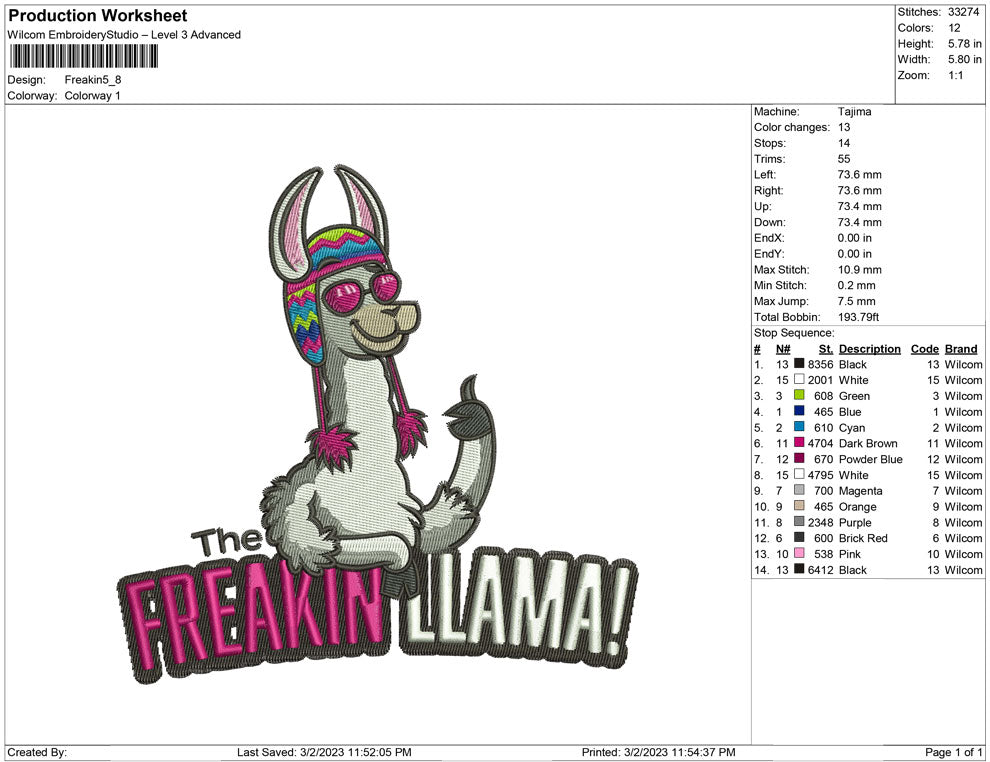
Task: Click the Width value '5.80 in'
Action: [x=965, y=59]
